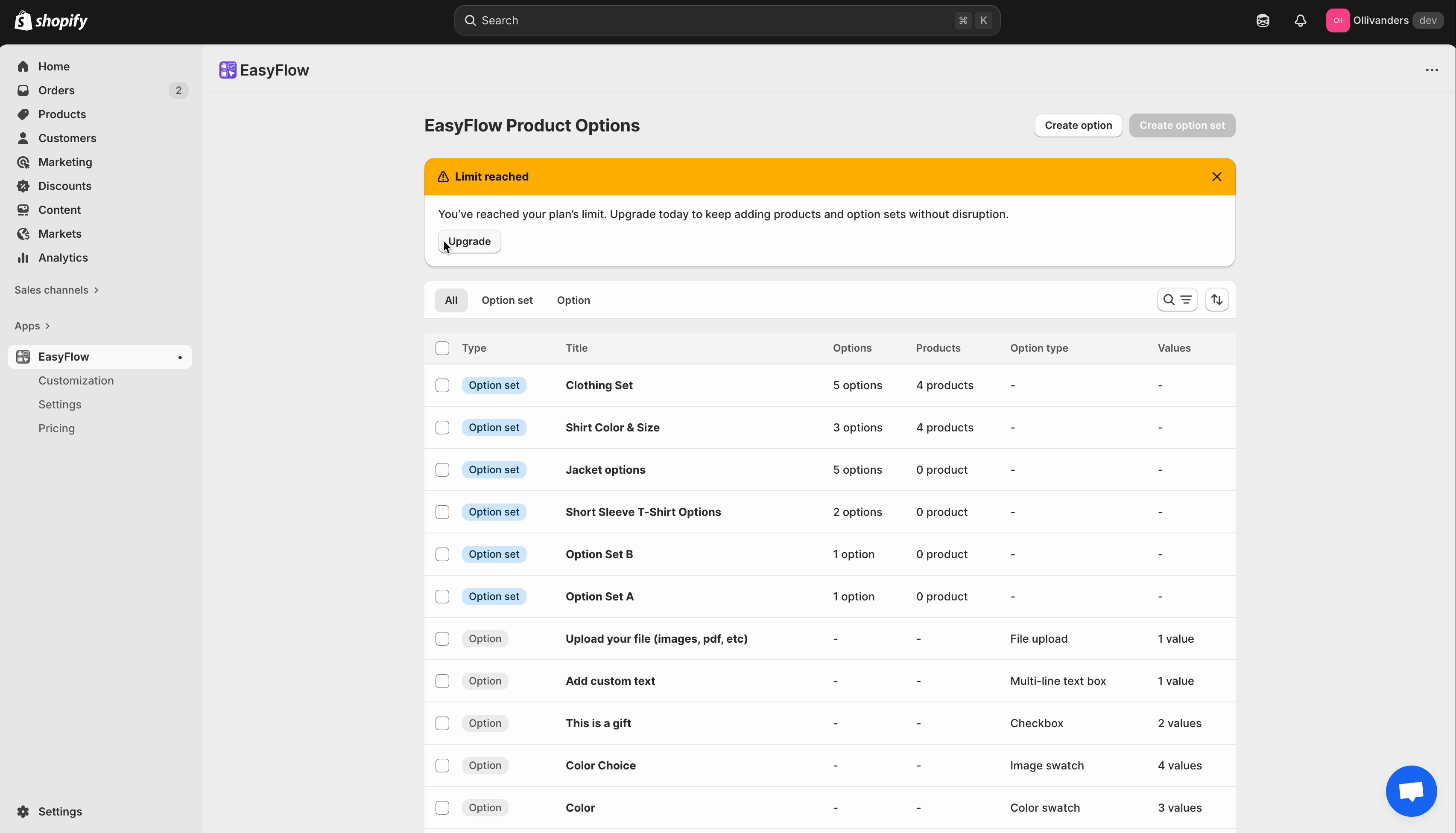Open the Color option title
This screenshot has width=1456, height=833.
580,808
